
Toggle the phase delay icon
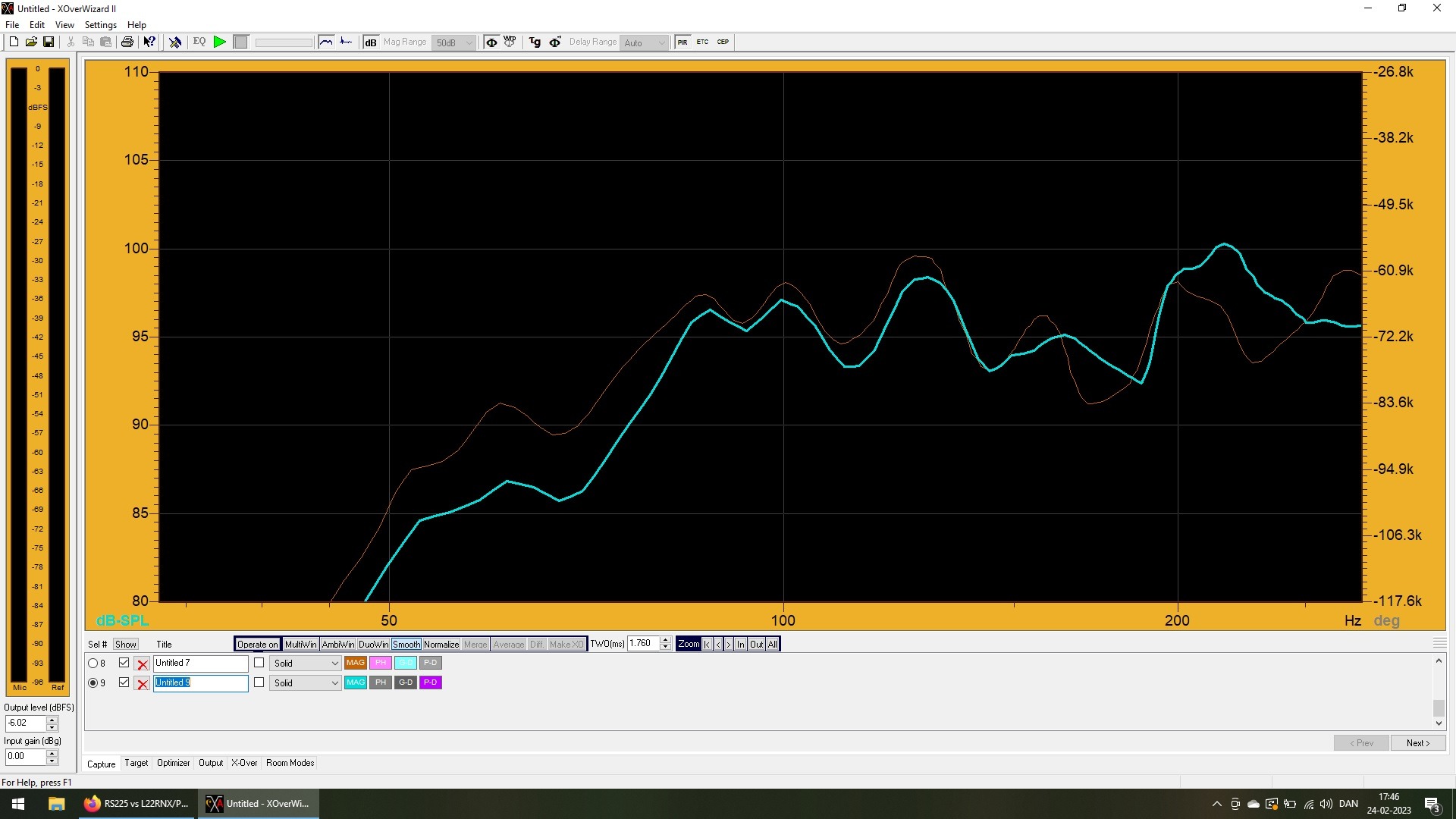coord(555,42)
